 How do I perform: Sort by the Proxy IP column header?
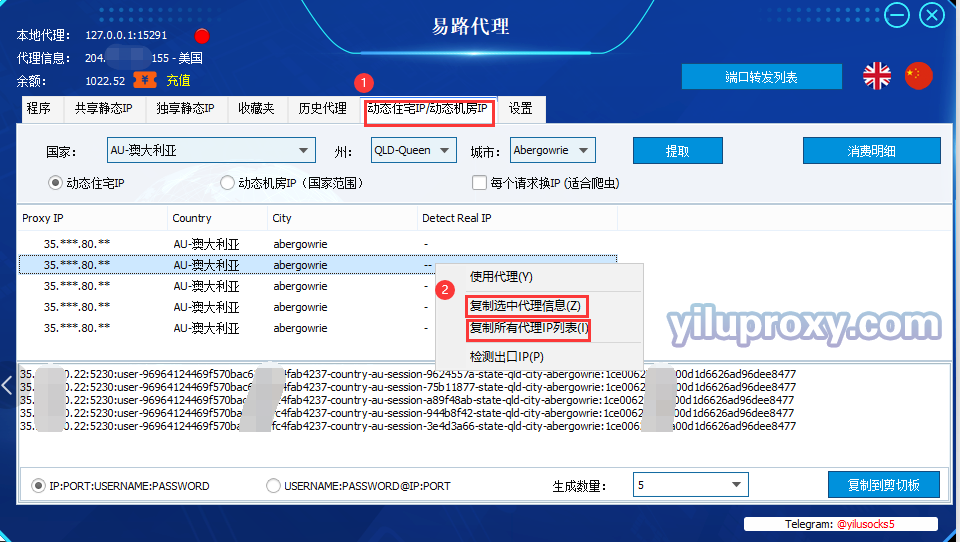point(92,218)
